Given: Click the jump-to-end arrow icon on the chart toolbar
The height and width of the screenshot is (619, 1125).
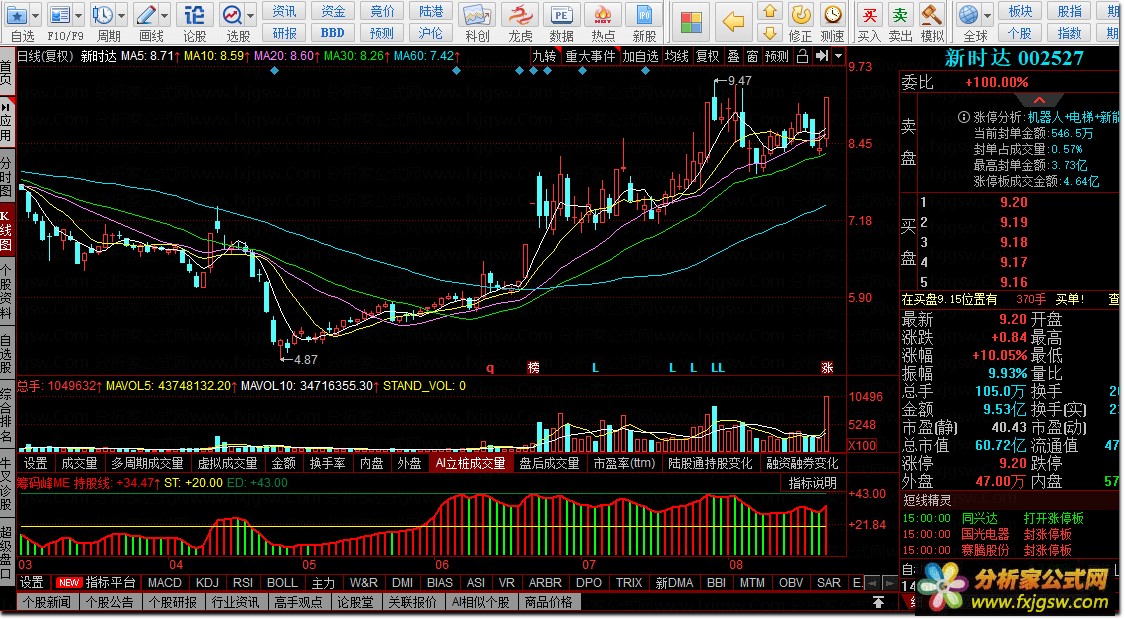Looking at the screenshot, I should click(822, 56).
